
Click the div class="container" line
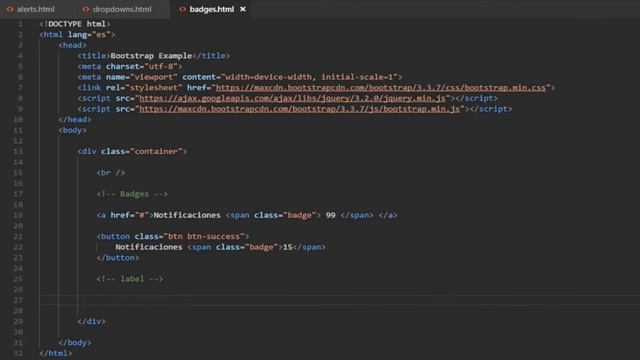coord(132,151)
